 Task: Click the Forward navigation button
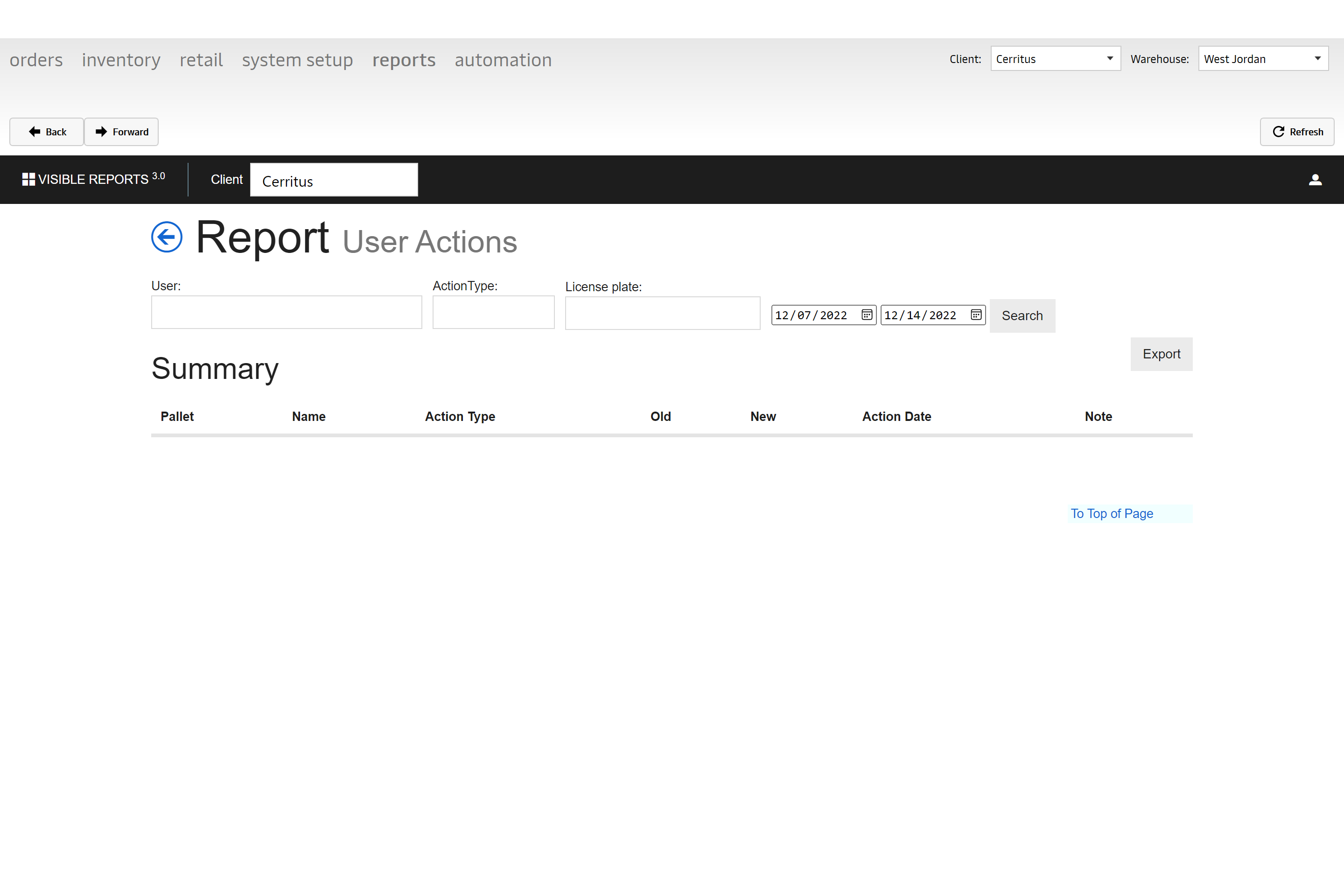[121, 132]
